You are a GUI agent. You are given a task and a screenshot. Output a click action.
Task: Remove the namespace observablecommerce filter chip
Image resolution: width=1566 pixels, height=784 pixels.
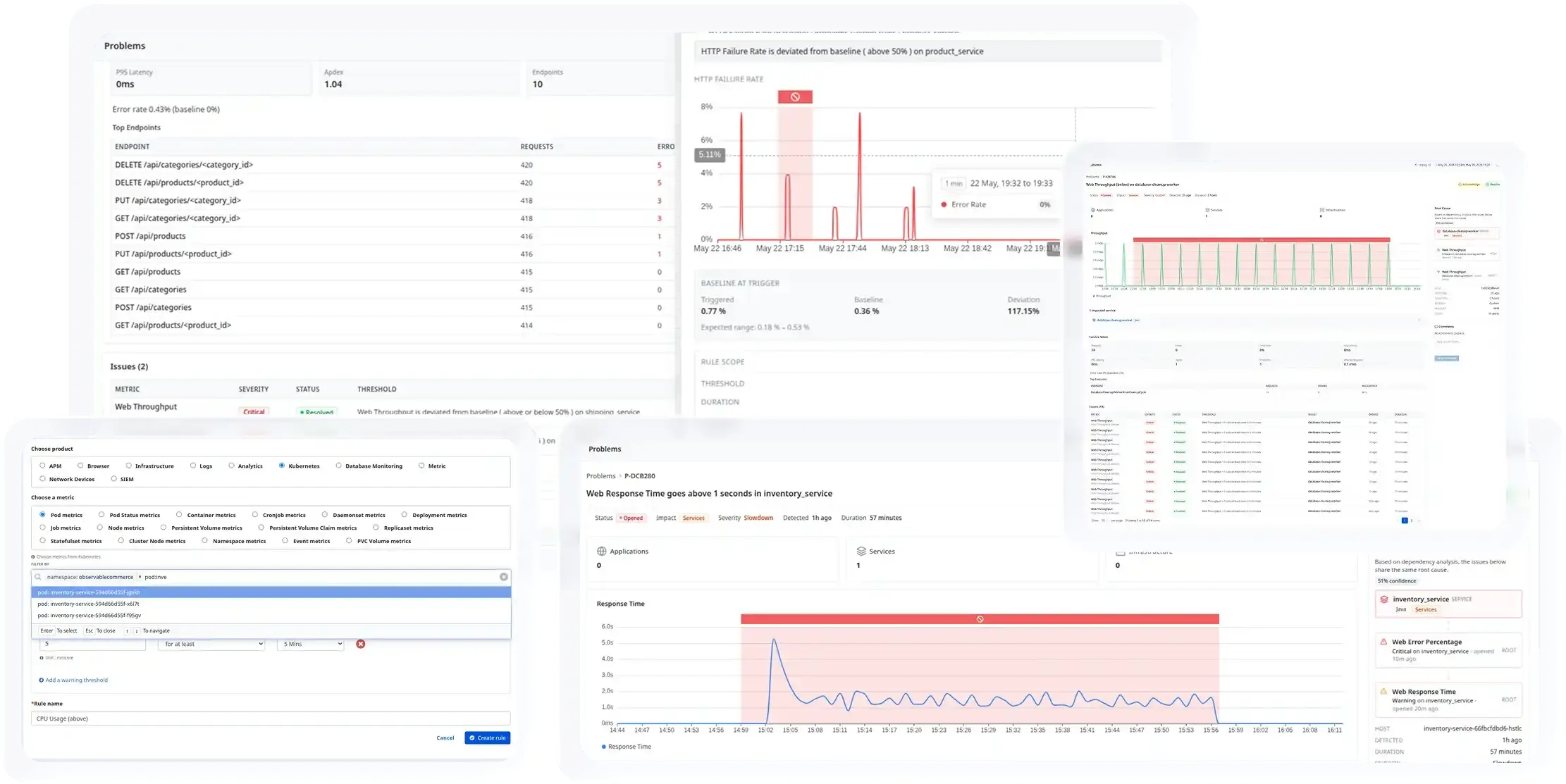pos(140,577)
